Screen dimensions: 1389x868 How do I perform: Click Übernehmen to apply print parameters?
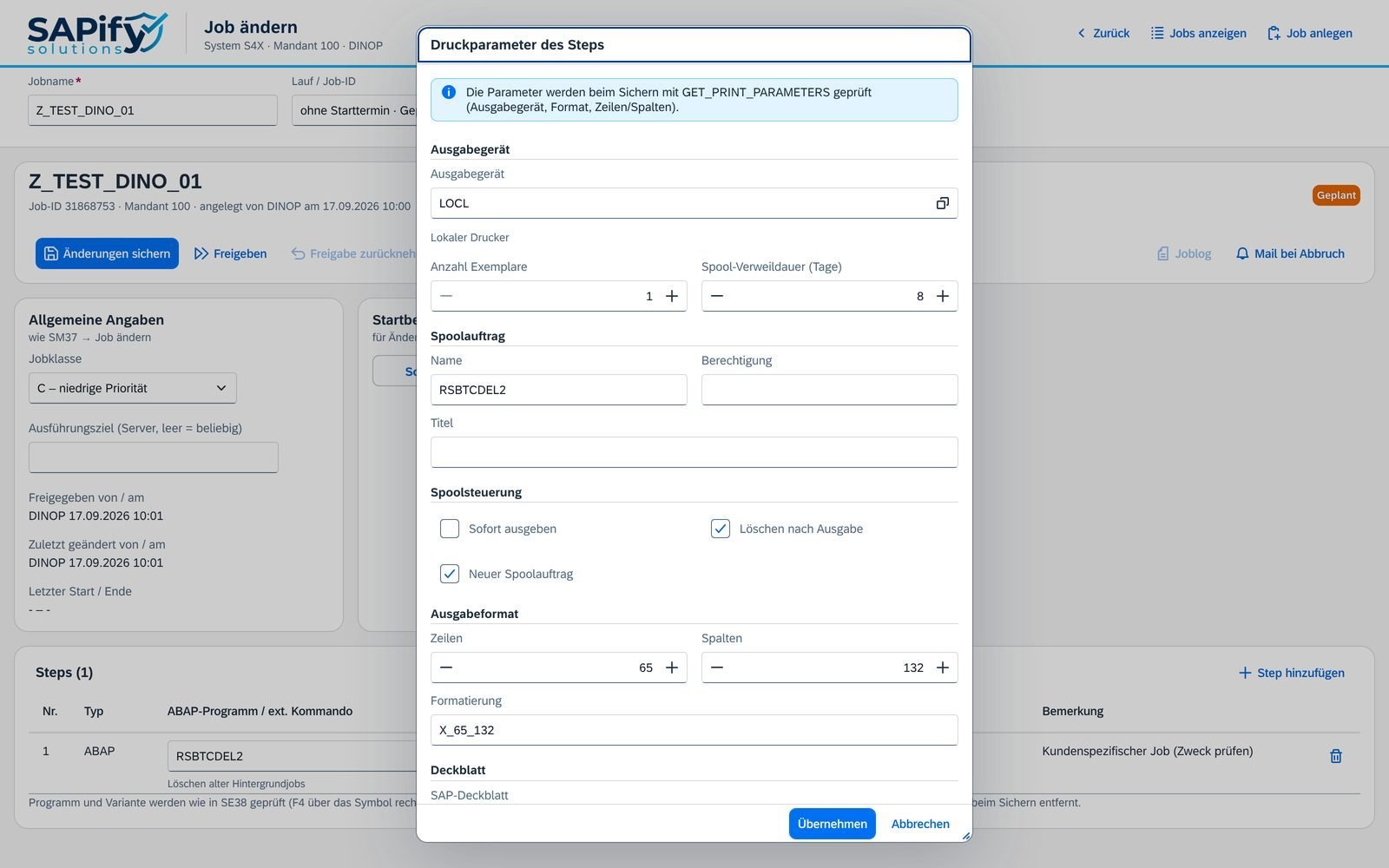point(832,824)
